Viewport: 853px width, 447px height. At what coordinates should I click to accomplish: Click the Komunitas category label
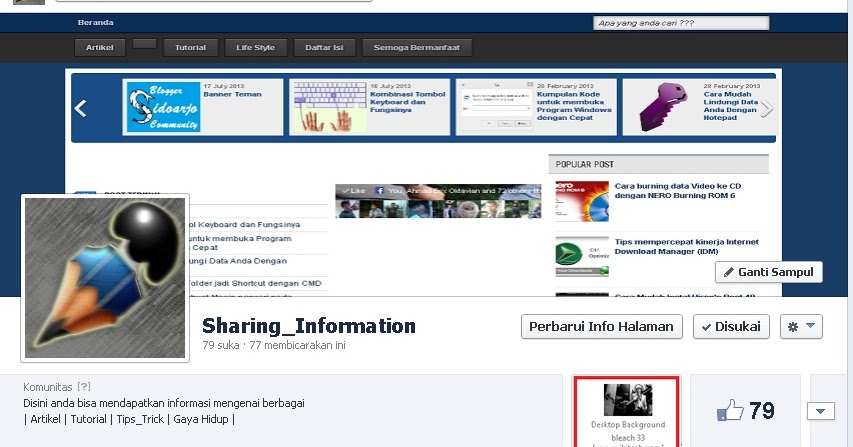(x=47, y=387)
